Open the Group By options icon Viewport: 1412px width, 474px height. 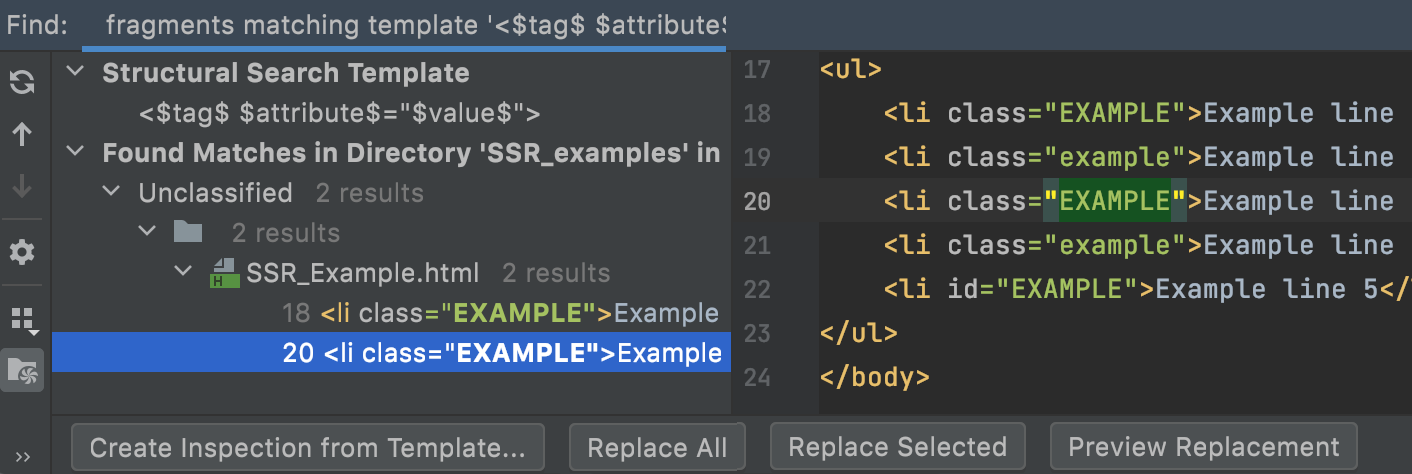tap(21, 320)
